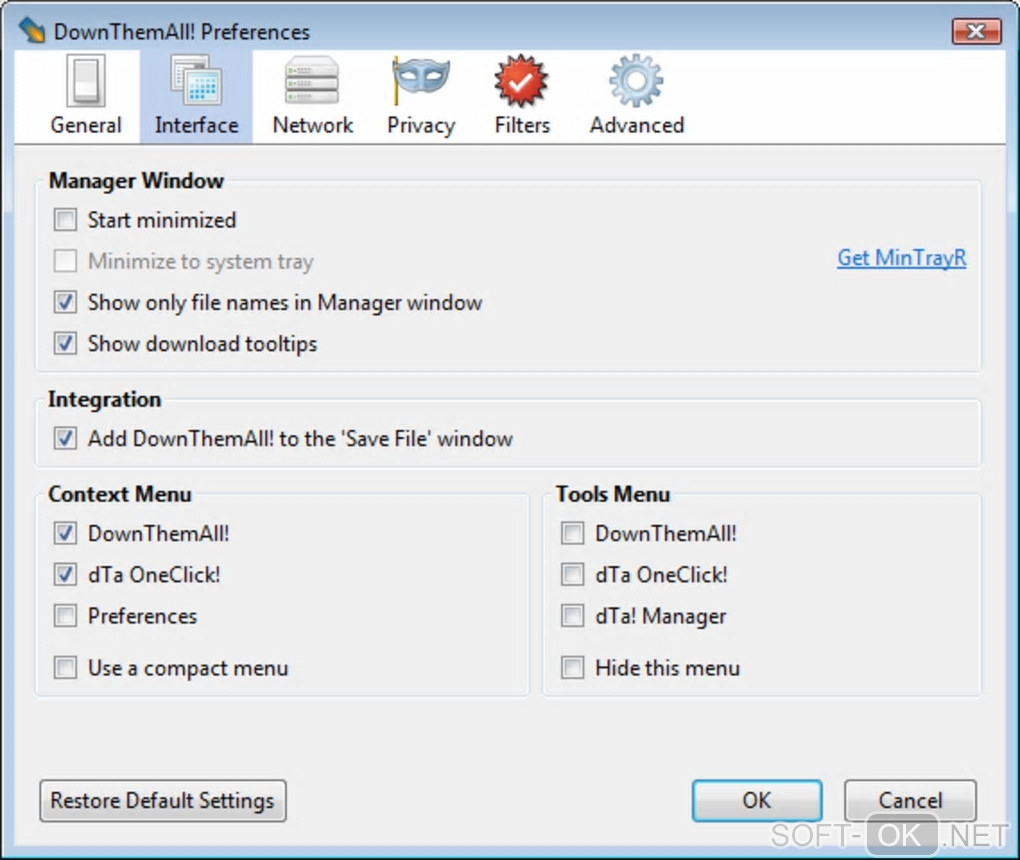The image size is (1020, 860).
Task: Switch to the Privacy tab label
Action: click(421, 126)
